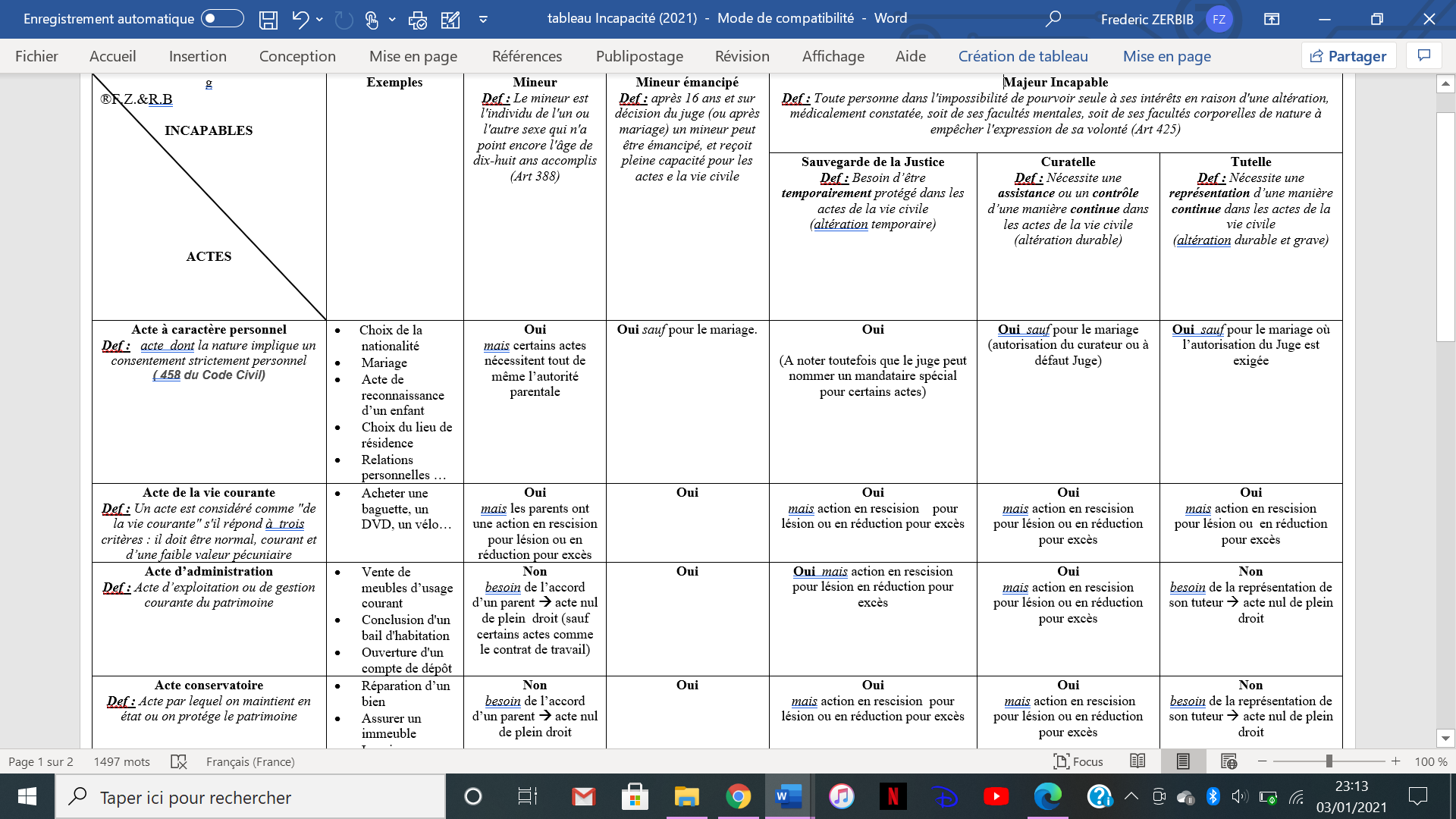Click the Cortana circle icon
1456x819 pixels.
(472, 796)
